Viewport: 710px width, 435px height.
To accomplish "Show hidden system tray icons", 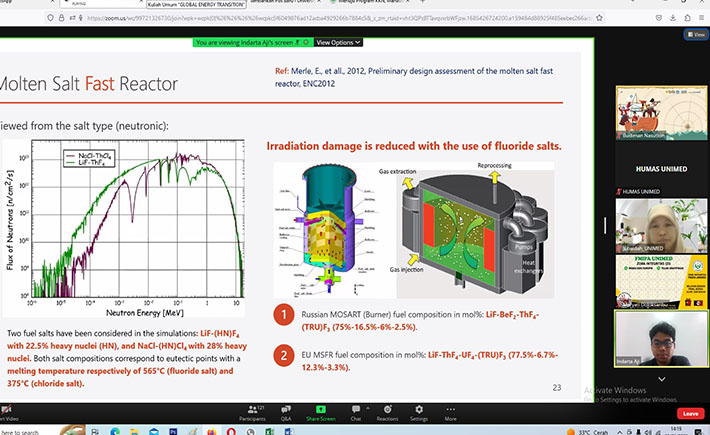I will [x=619, y=432].
